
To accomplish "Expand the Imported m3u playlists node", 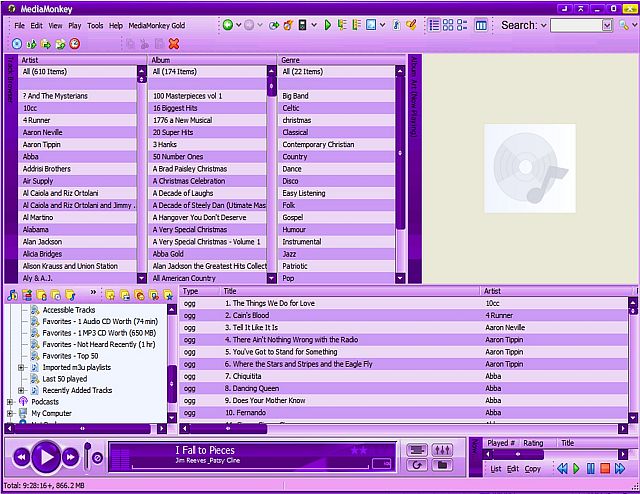I will point(21,367).
